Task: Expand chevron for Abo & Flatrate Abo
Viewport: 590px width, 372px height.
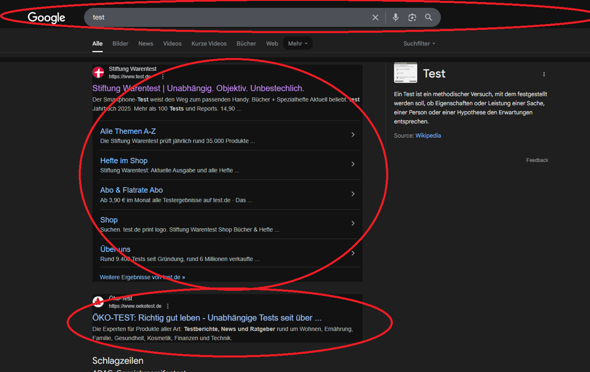Action: [353, 194]
